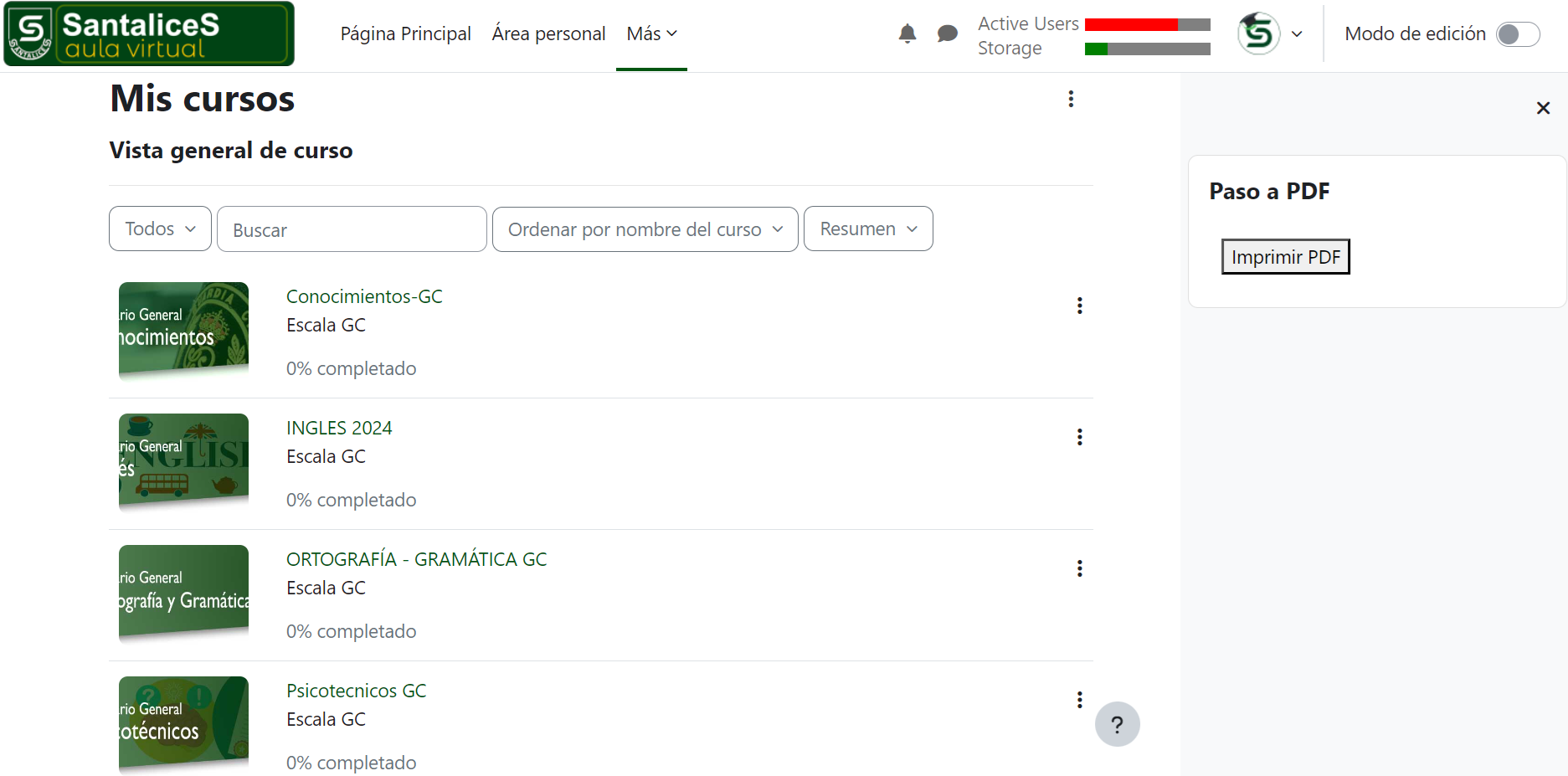Open the INGLES 2024 course actions menu
The width and height of the screenshot is (1568, 776).
pyautogui.click(x=1079, y=437)
